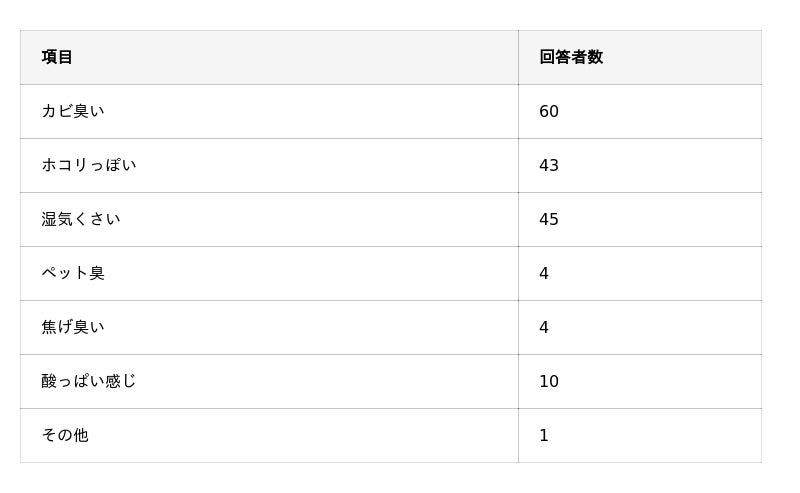Highlight the entire 湿気くさい table row
800x493 pixels.
pyautogui.click(x=300, y=219)
